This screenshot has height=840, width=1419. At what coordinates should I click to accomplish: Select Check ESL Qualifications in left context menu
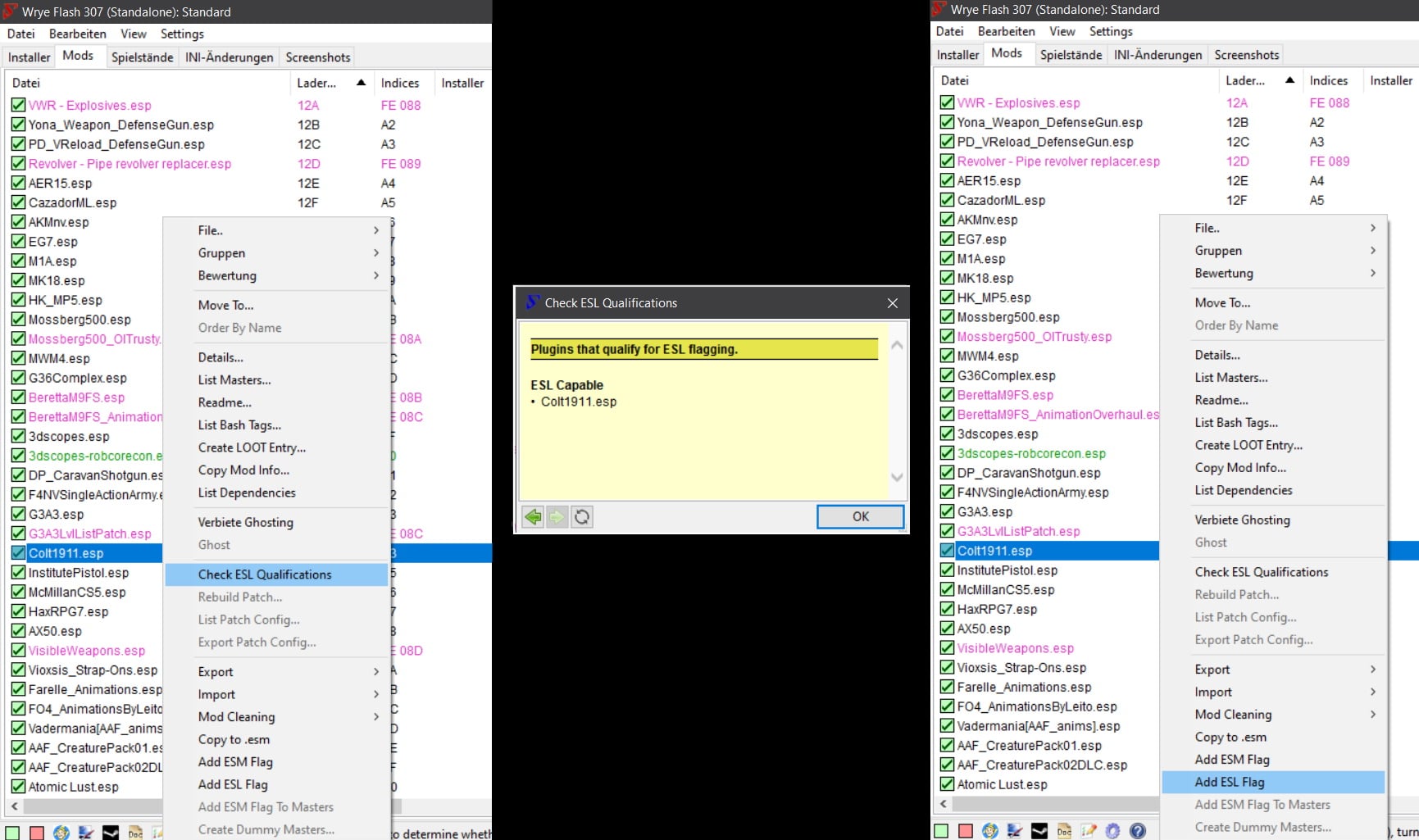click(277, 574)
